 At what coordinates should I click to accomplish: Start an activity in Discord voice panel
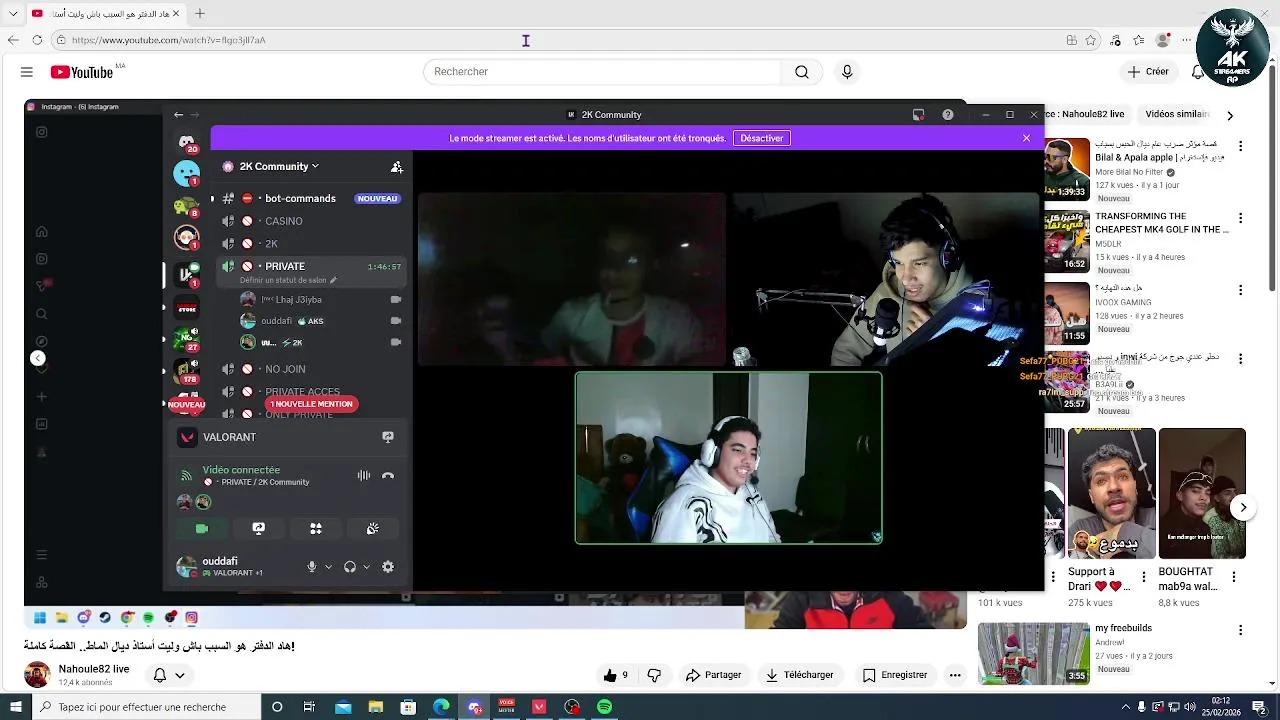[316, 529]
